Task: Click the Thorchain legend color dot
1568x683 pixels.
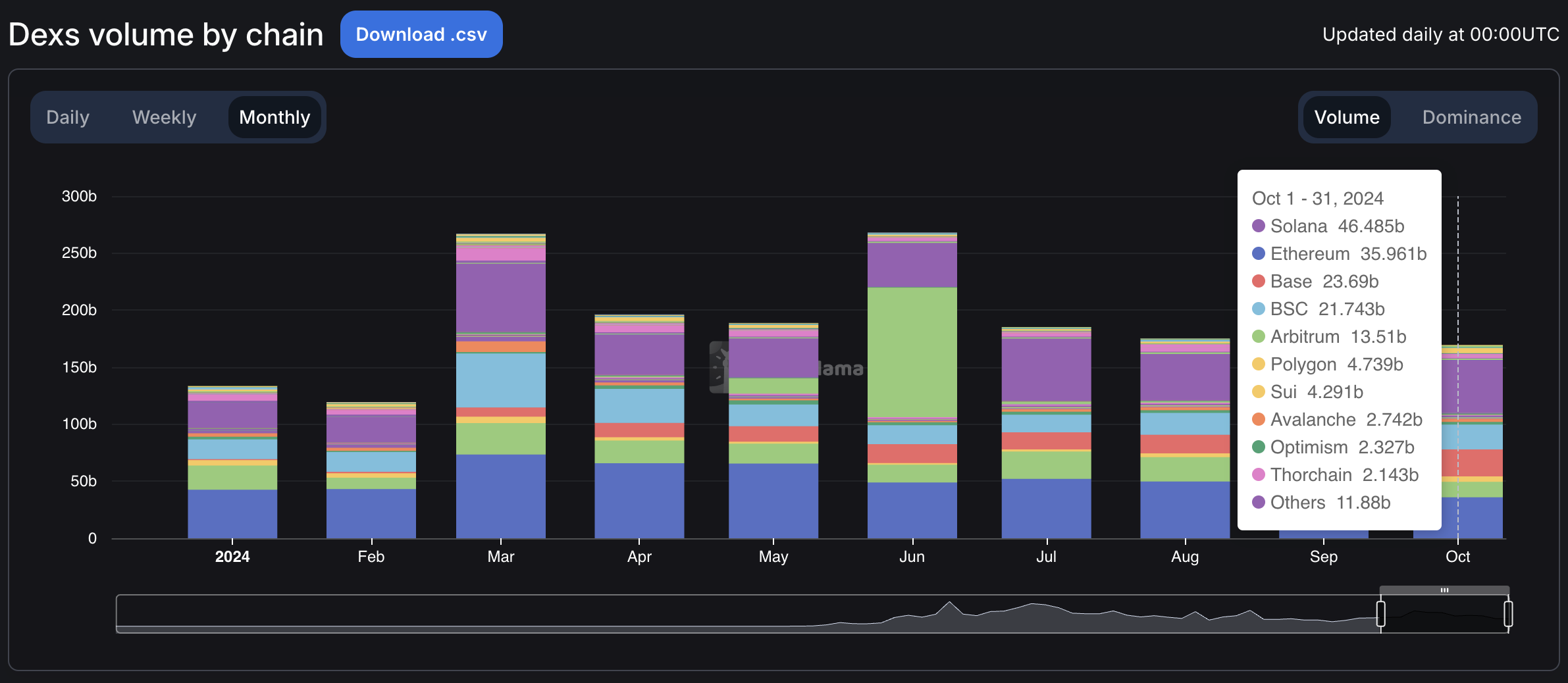Action: click(x=1259, y=474)
